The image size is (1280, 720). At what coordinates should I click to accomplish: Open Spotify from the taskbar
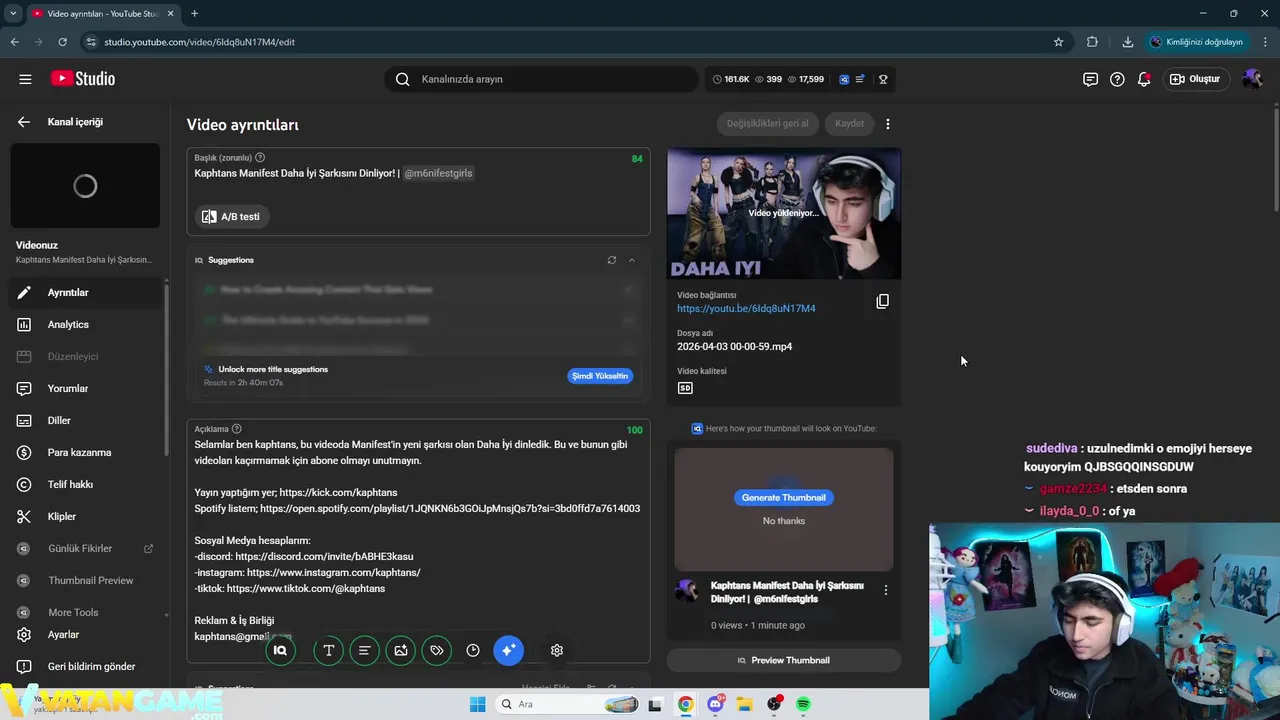tap(803, 705)
